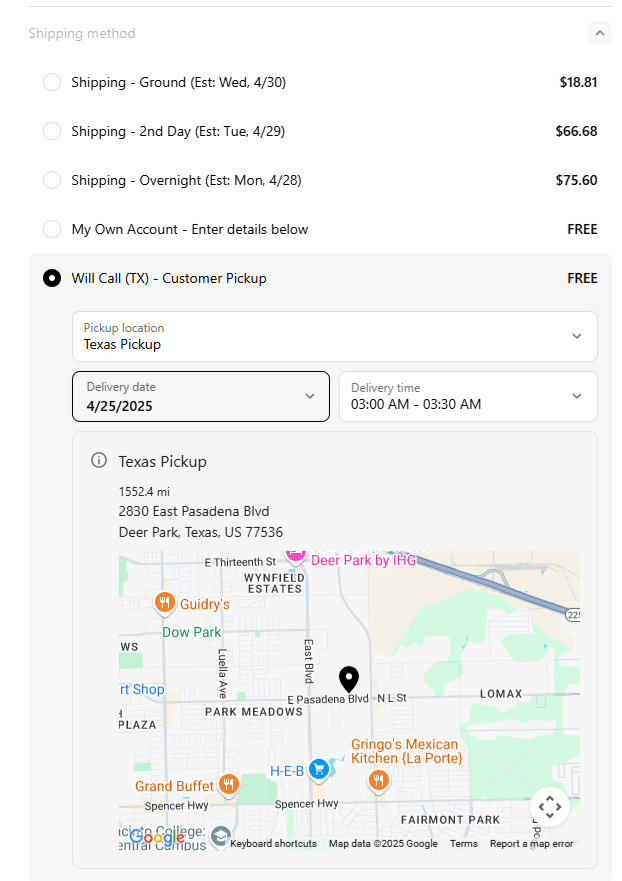622x881 pixels.
Task: Click the Deer Park by IHG hotel marker
Action: tap(295, 555)
